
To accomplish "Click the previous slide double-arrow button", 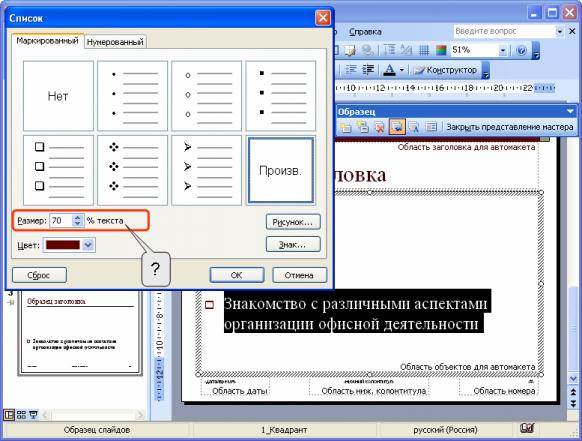I will (x=573, y=392).
